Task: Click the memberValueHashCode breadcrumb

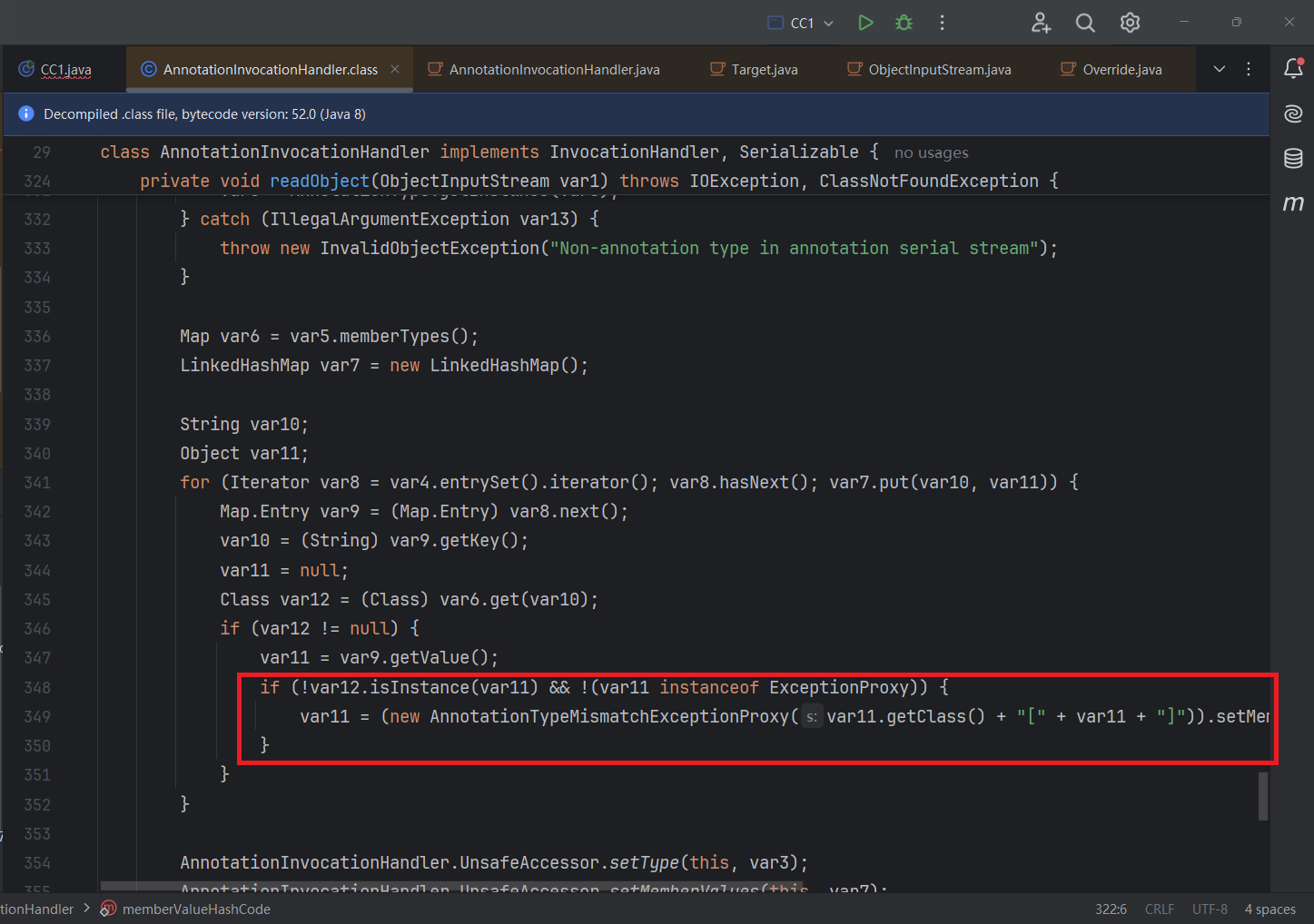Action: click(x=196, y=909)
